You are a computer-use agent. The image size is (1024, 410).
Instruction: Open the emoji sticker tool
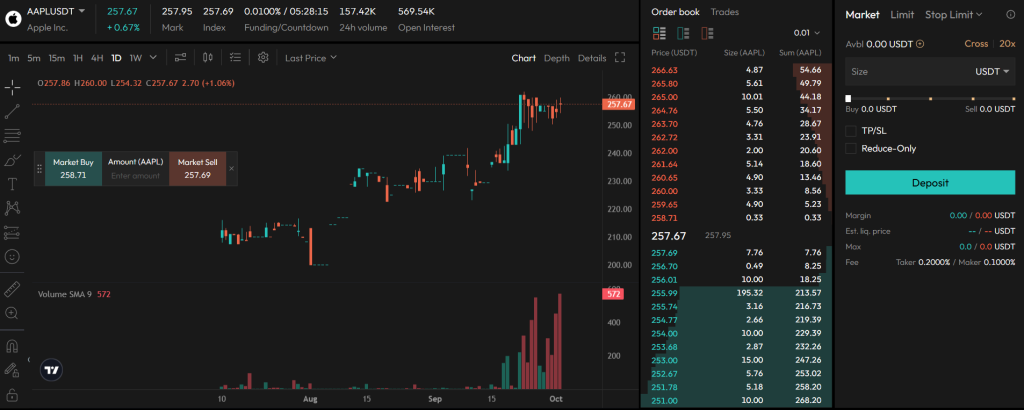[12, 256]
